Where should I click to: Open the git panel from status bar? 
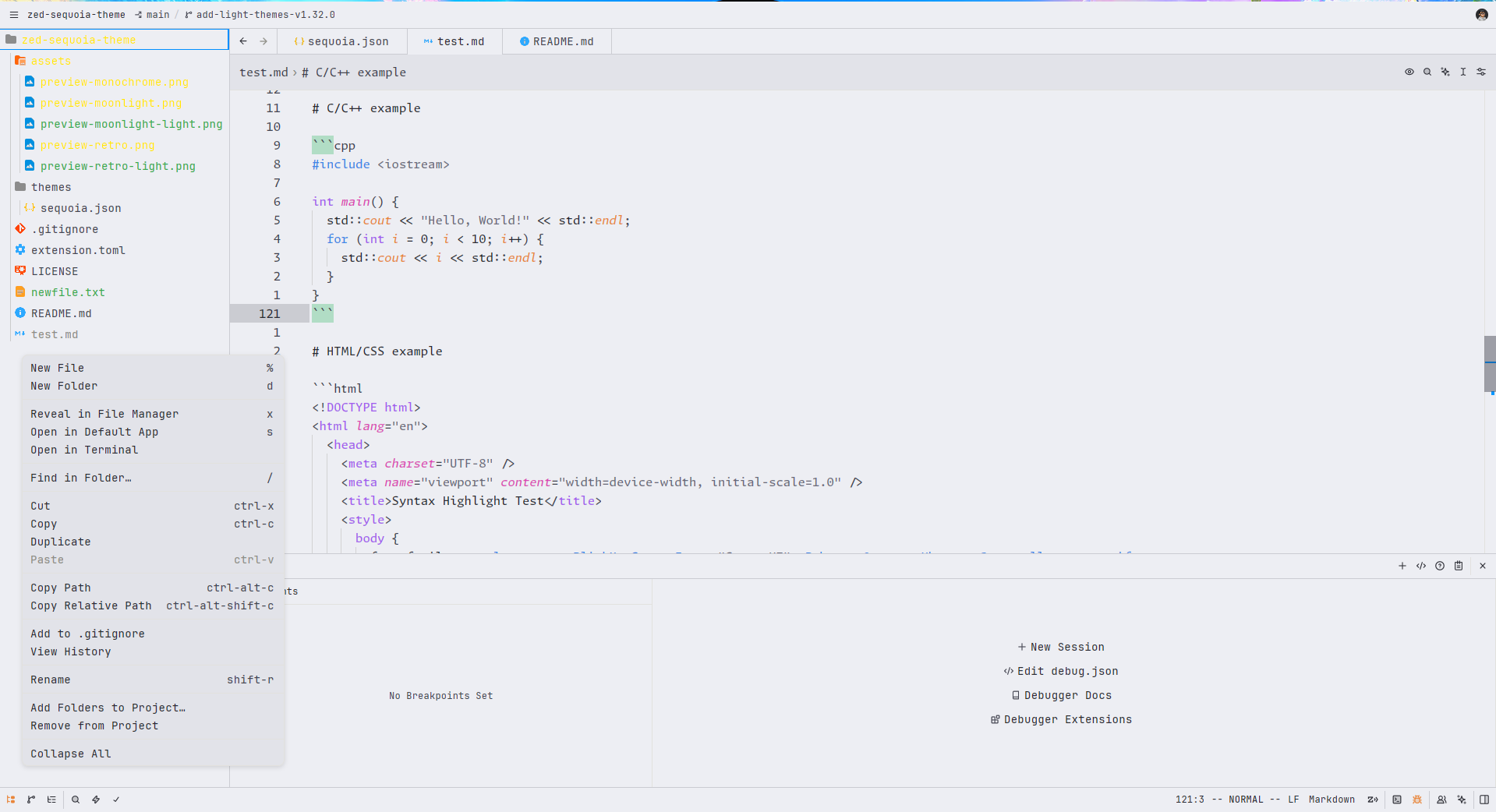pyautogui.click(x=31, y=800)
